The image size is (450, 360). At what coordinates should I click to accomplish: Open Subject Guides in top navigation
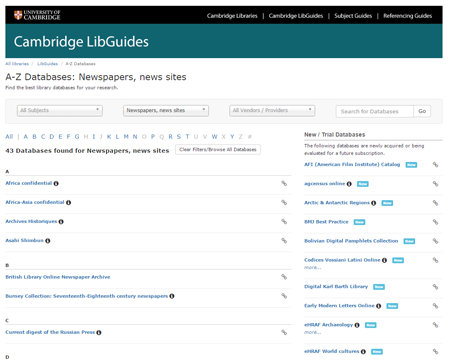pos(353,16)
